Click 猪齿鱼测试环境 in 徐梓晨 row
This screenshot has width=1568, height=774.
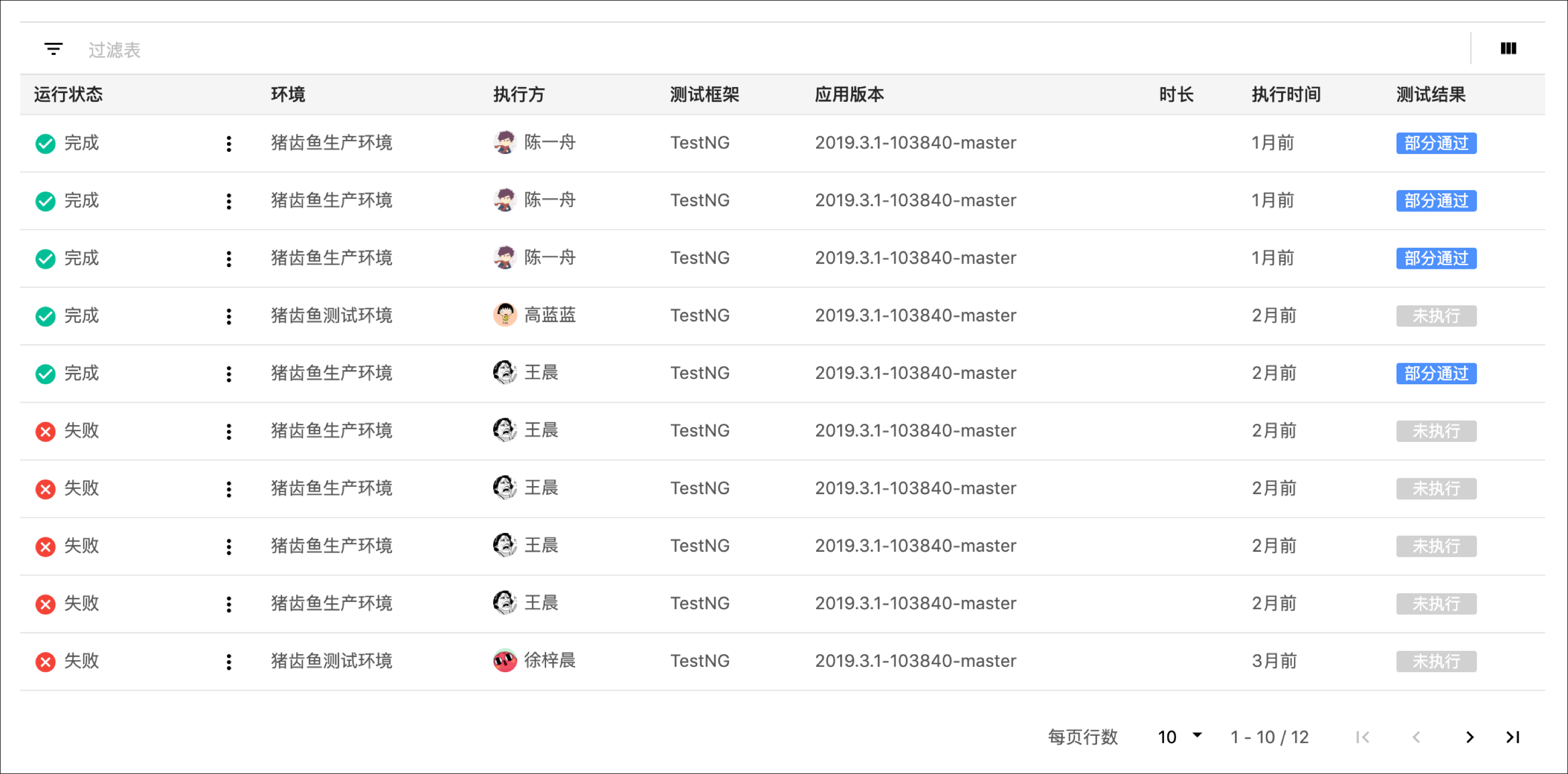click(x=332, y=660)
